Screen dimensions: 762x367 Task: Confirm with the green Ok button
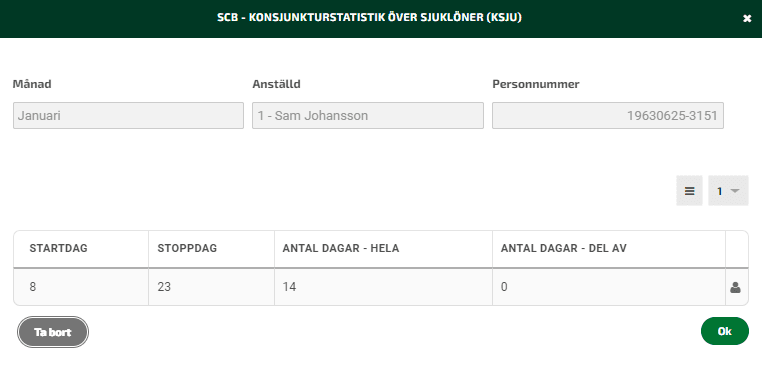725,331
